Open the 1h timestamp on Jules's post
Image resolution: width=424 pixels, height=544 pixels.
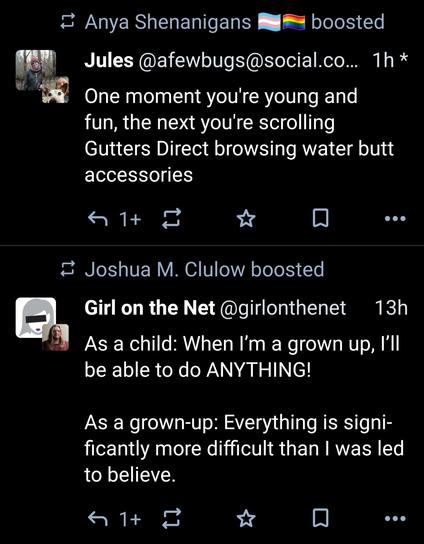383,61
